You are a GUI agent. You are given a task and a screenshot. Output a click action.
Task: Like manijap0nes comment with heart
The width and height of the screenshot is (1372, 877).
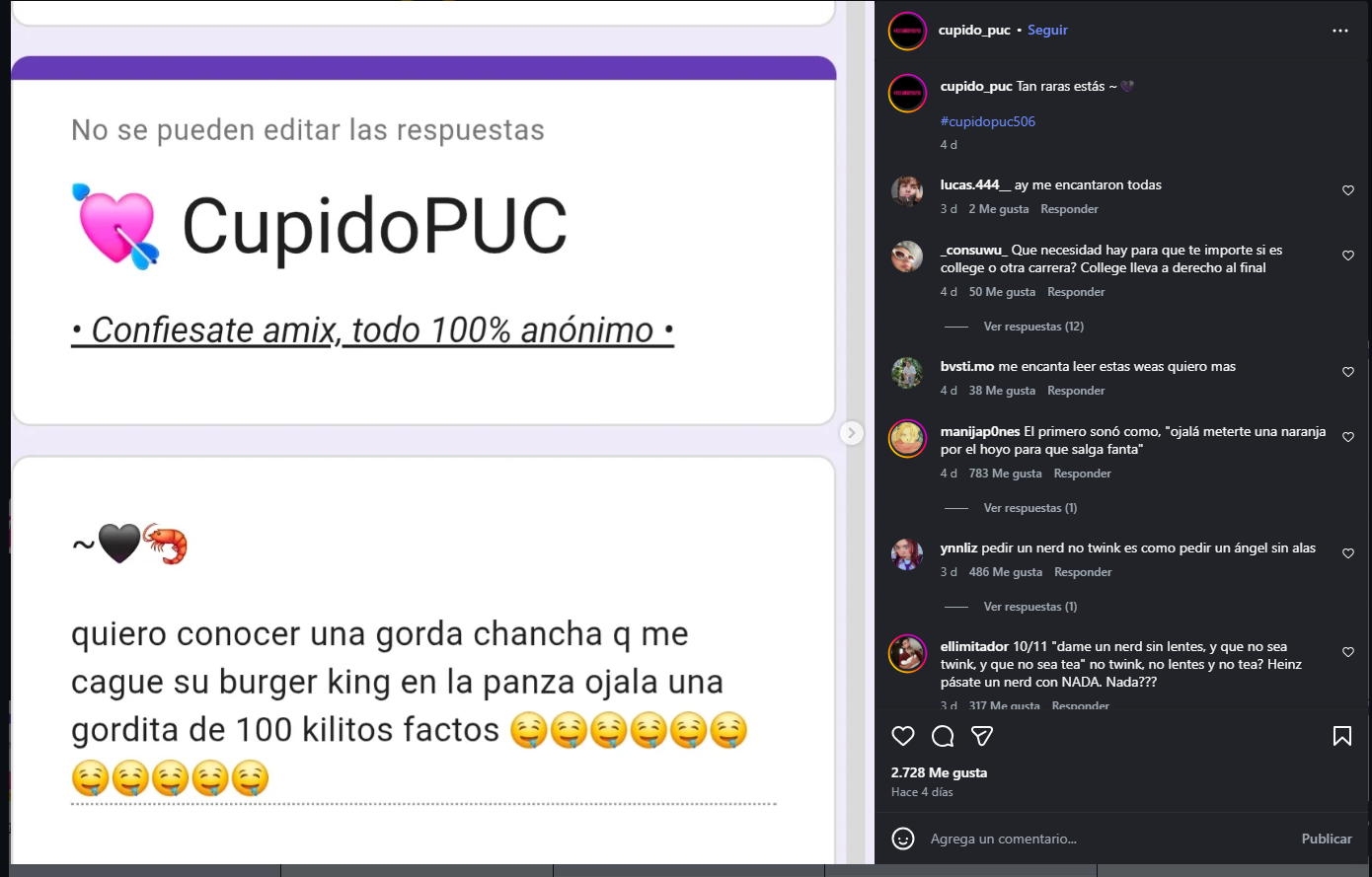(x=1348, y=437)
